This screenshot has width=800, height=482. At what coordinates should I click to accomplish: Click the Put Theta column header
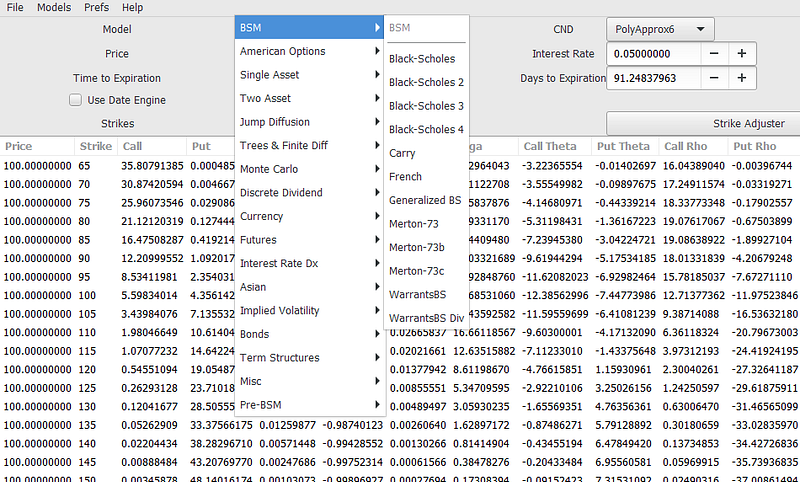click(x=625, y=146)
